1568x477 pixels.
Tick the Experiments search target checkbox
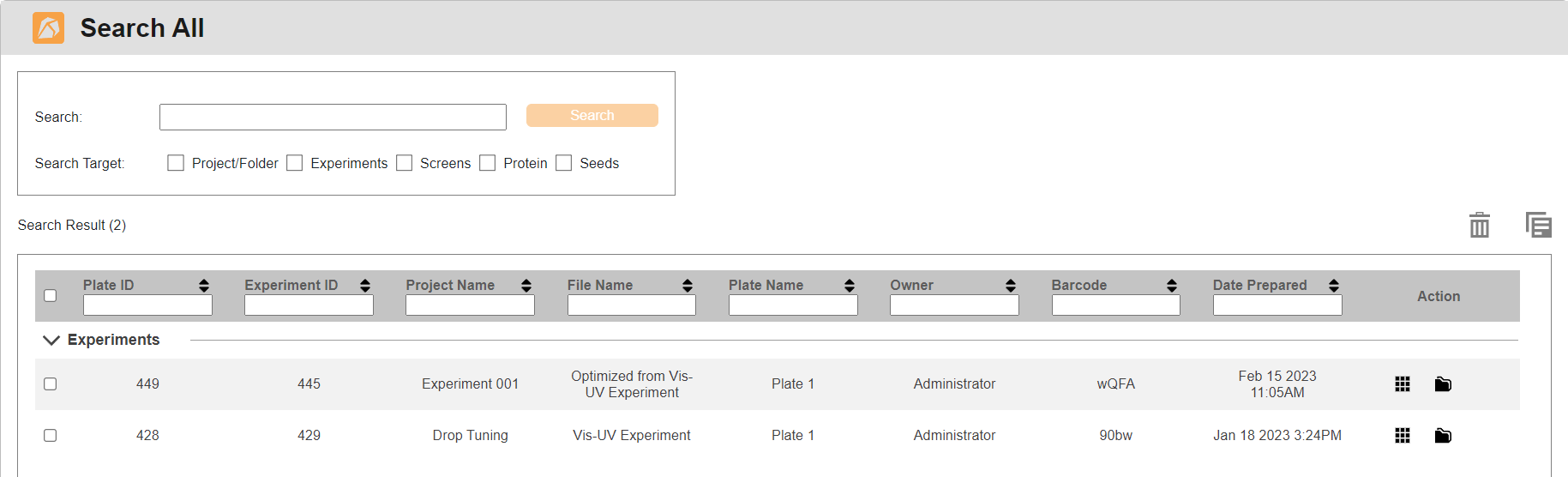(x=295, y=163)
